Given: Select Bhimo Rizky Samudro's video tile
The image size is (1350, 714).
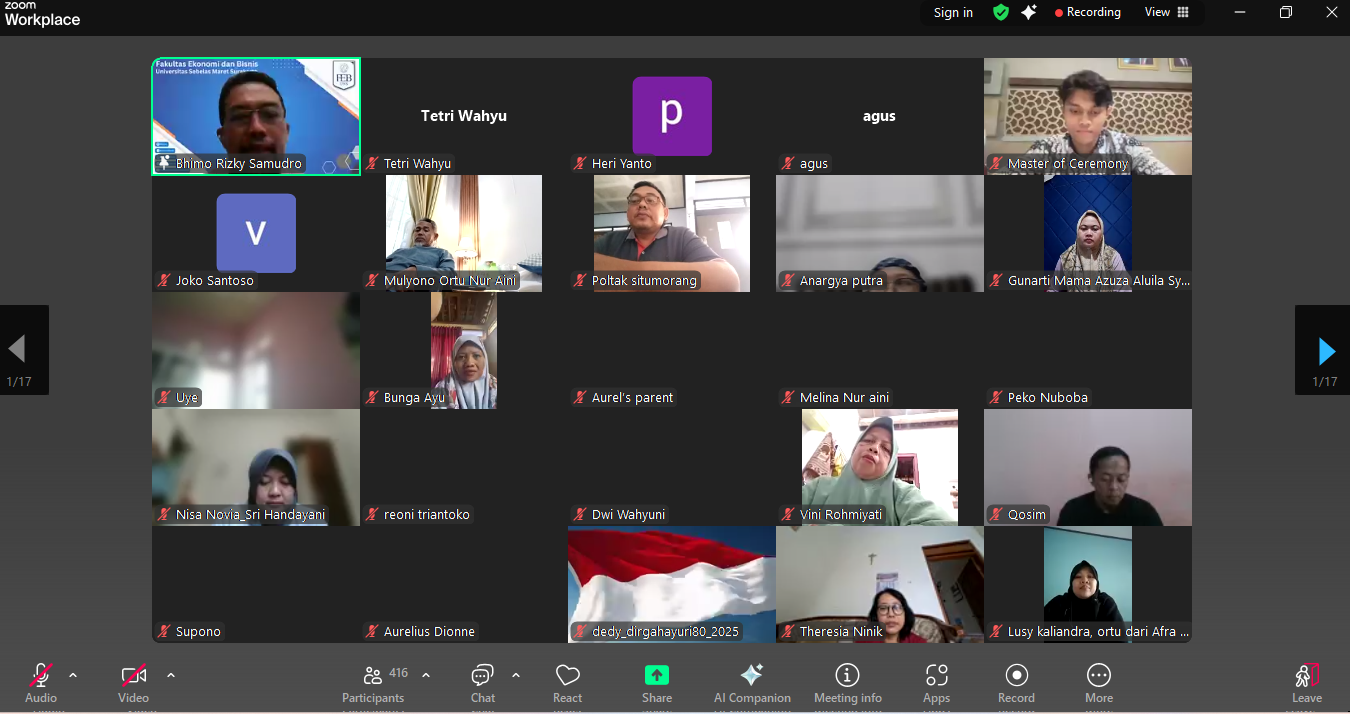Looking at the screenshot, I should click(x=256, y=116).
